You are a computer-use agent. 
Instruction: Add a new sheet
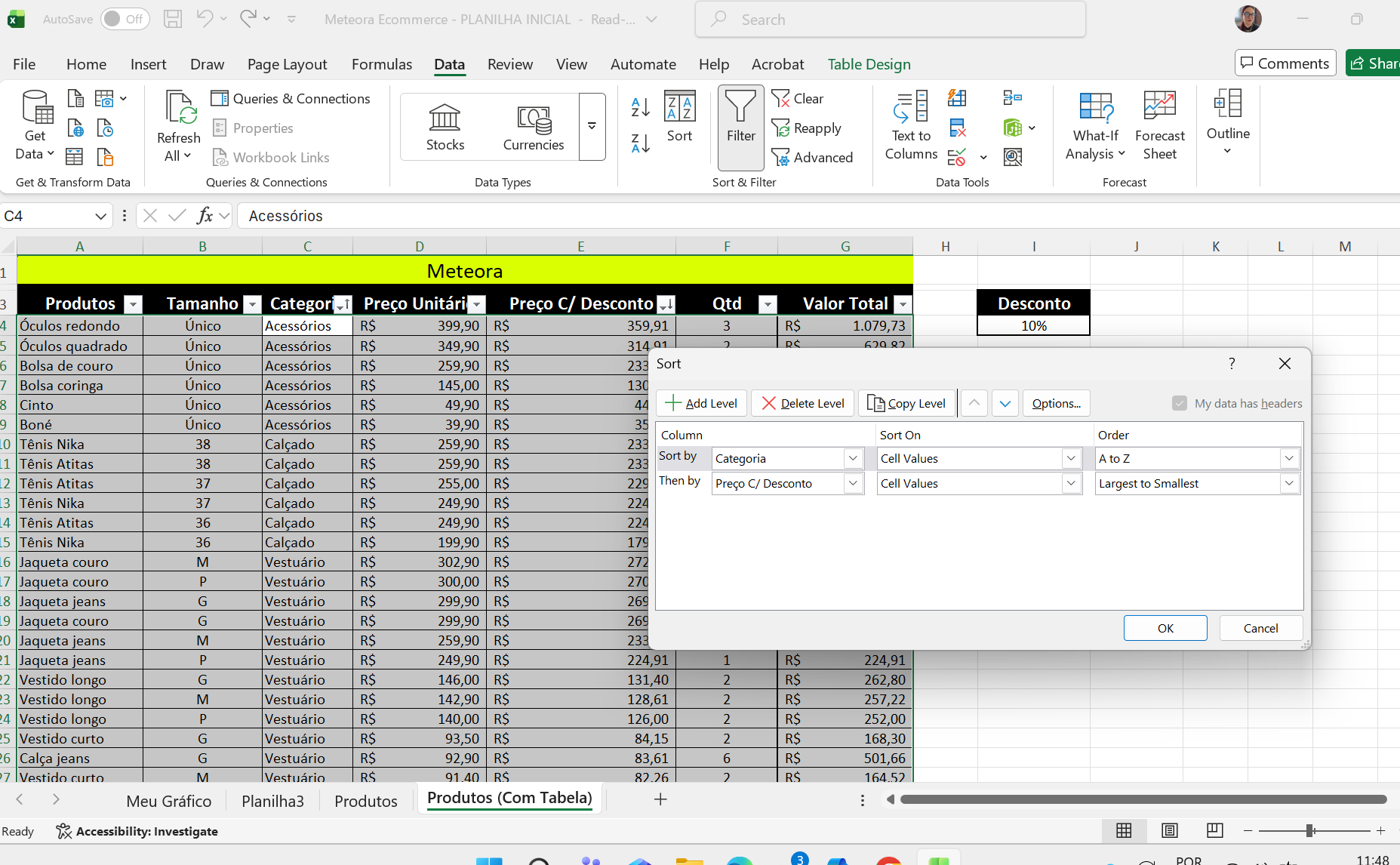(x=660, y=799)
